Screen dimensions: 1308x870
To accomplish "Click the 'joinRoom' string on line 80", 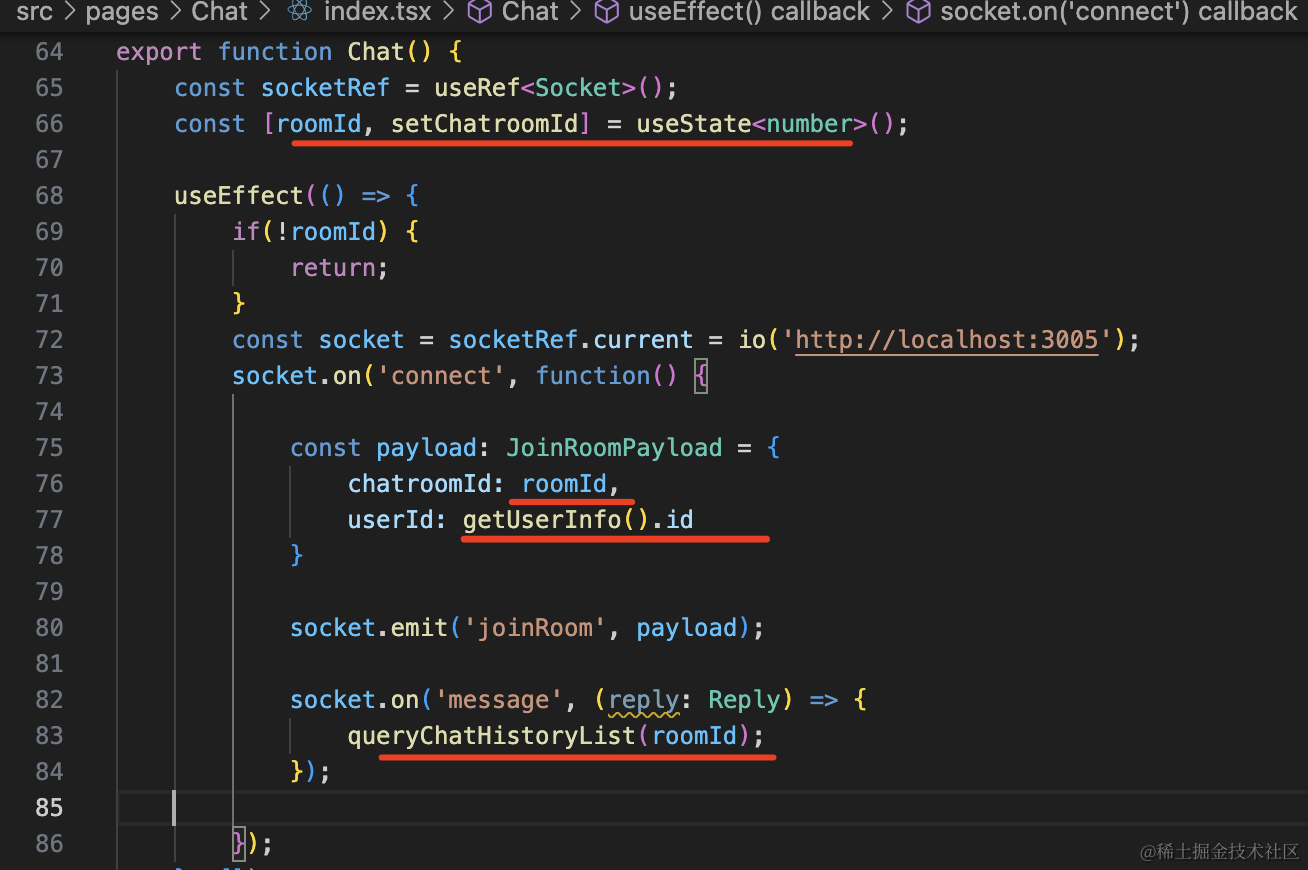I will [x=537, y=628].
